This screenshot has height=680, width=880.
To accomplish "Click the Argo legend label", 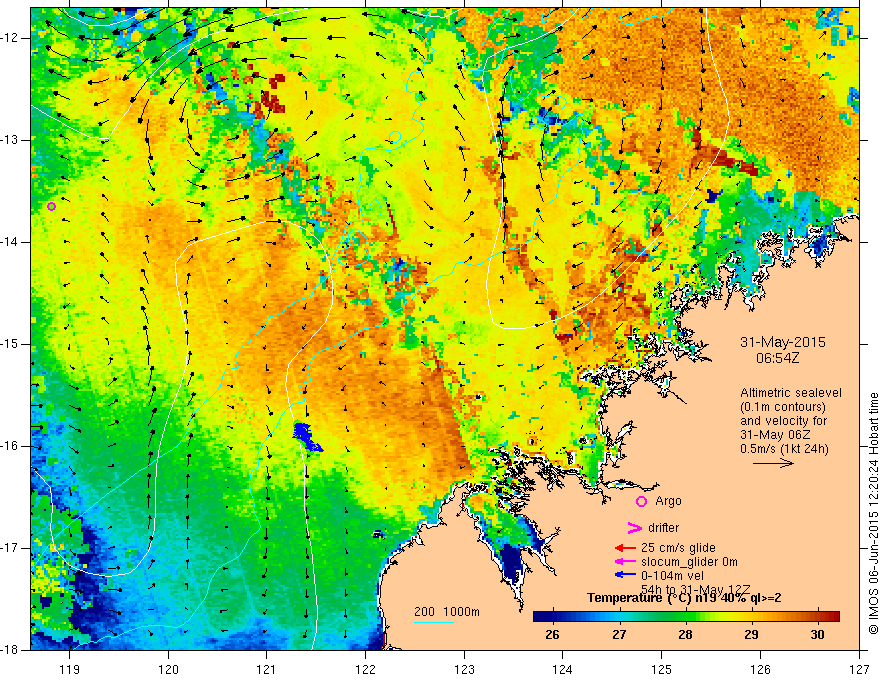I will 668,501.
